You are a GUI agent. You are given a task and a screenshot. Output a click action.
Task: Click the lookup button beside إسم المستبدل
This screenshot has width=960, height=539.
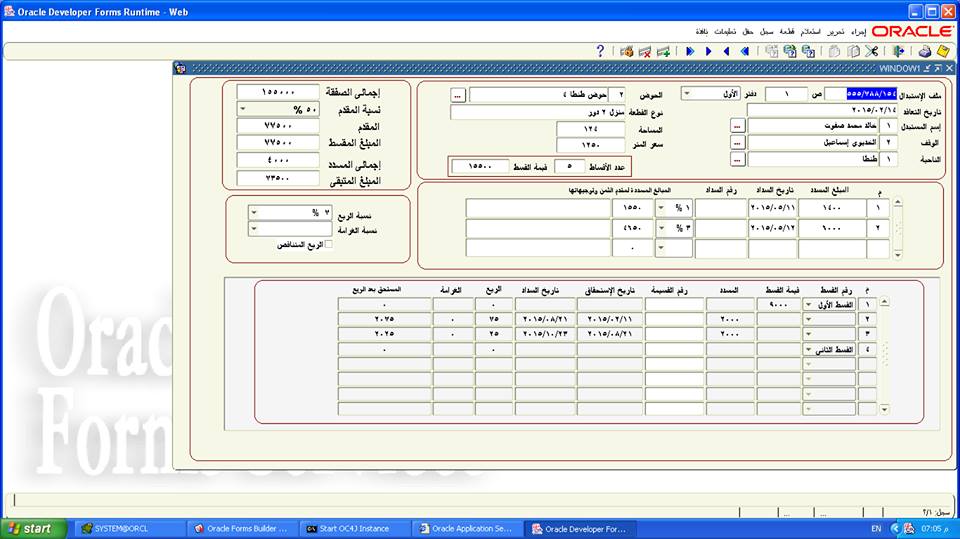(737, 127)
